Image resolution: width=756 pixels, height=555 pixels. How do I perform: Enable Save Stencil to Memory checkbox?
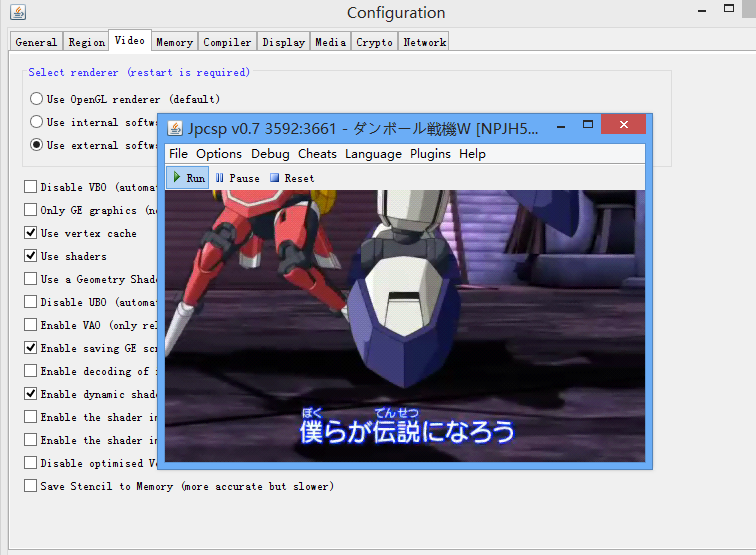(x=31, y=486)
